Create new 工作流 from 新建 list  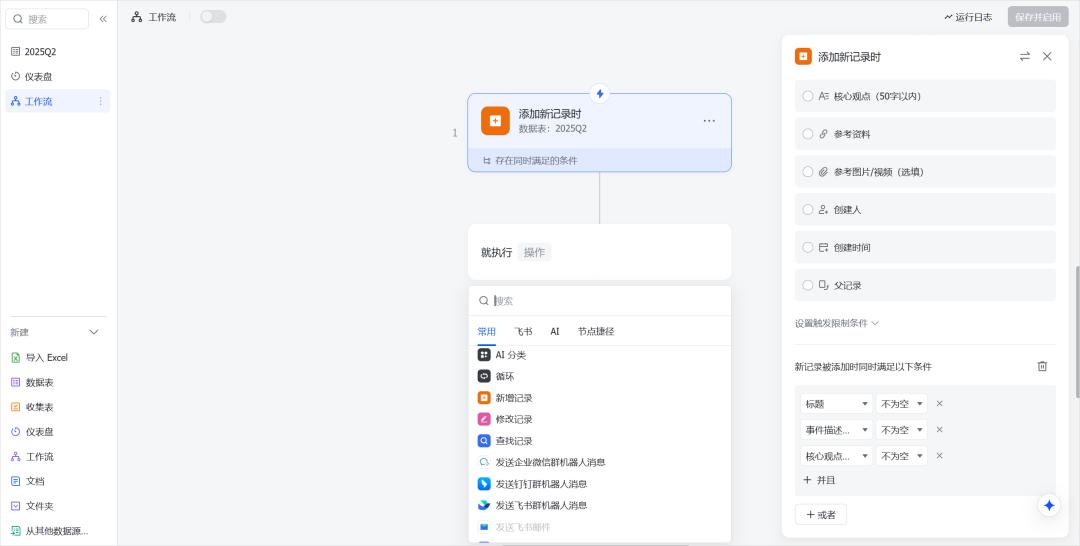coord(57,456)
